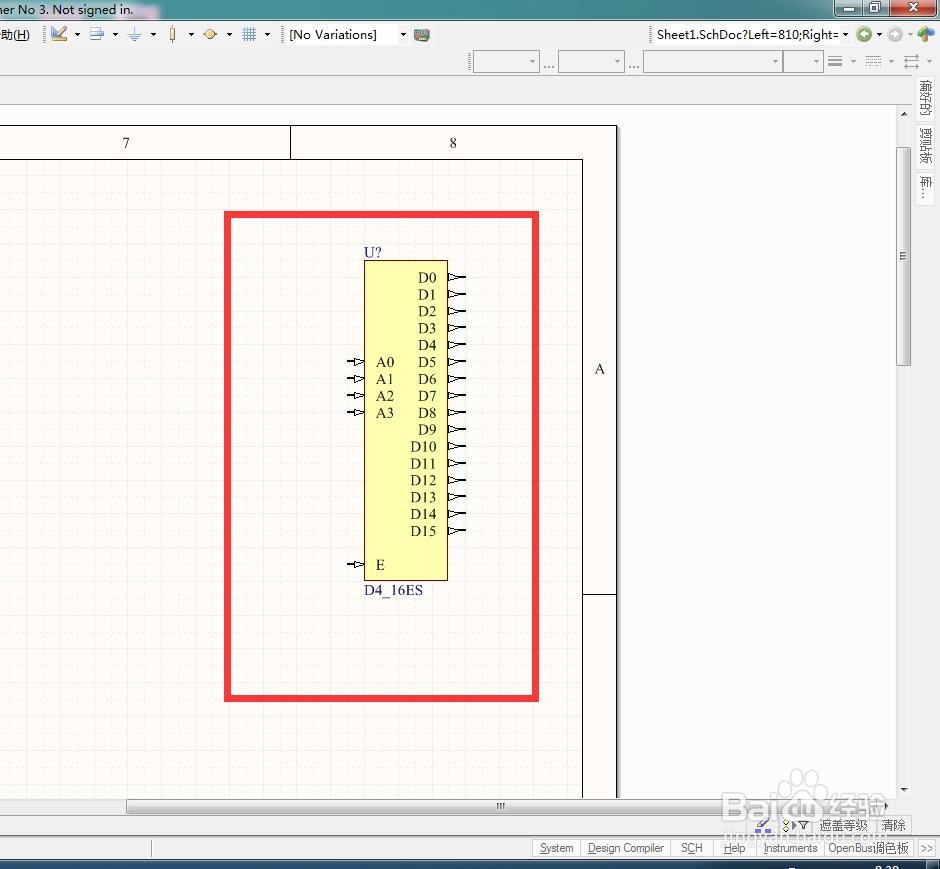Open the System panel button
The image size is (940, 869).
point(556,848)
